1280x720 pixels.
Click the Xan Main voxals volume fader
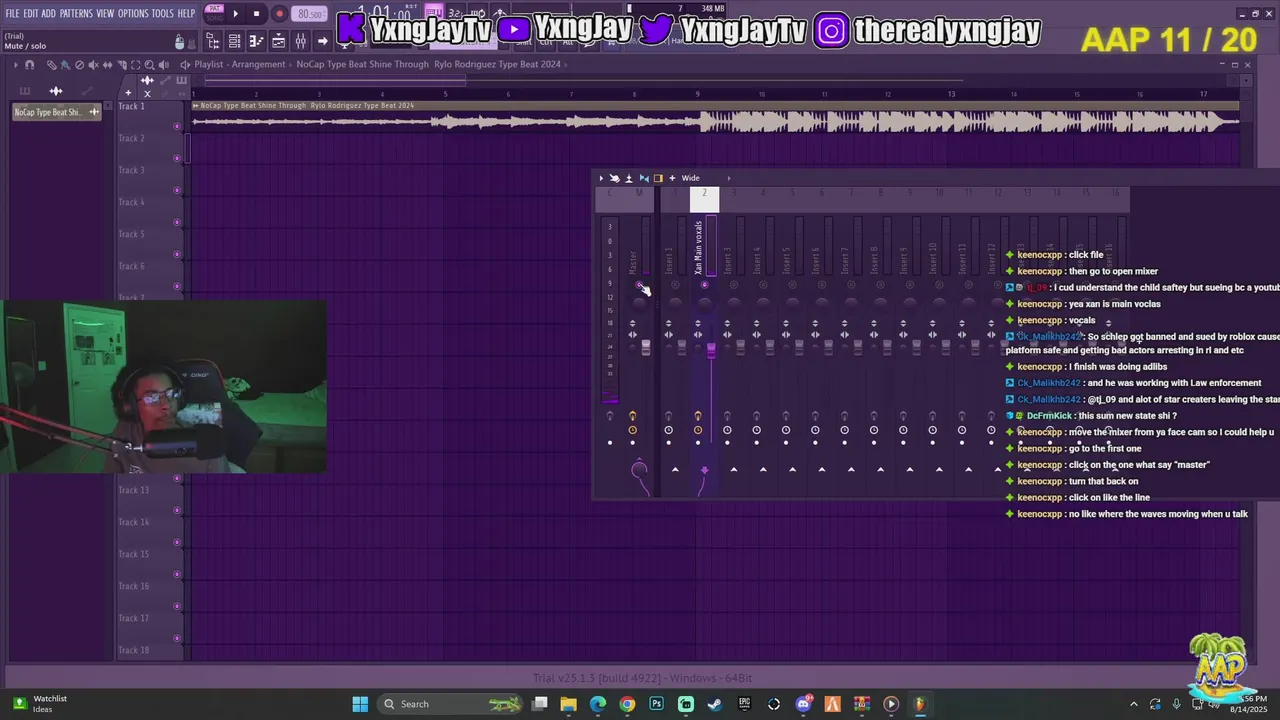pos(711,349)
